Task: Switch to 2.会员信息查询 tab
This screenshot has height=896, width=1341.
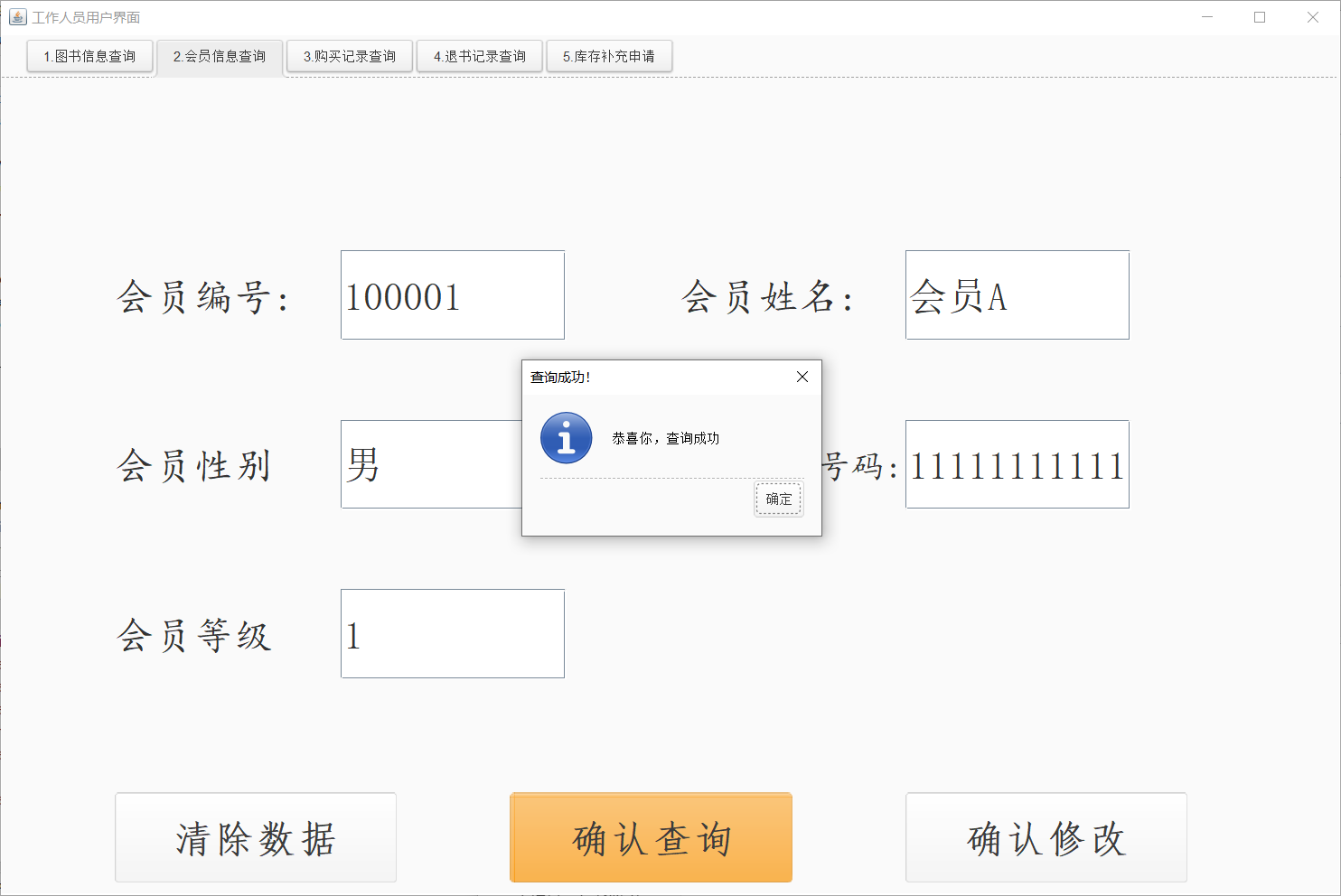Action: point(220,57)
